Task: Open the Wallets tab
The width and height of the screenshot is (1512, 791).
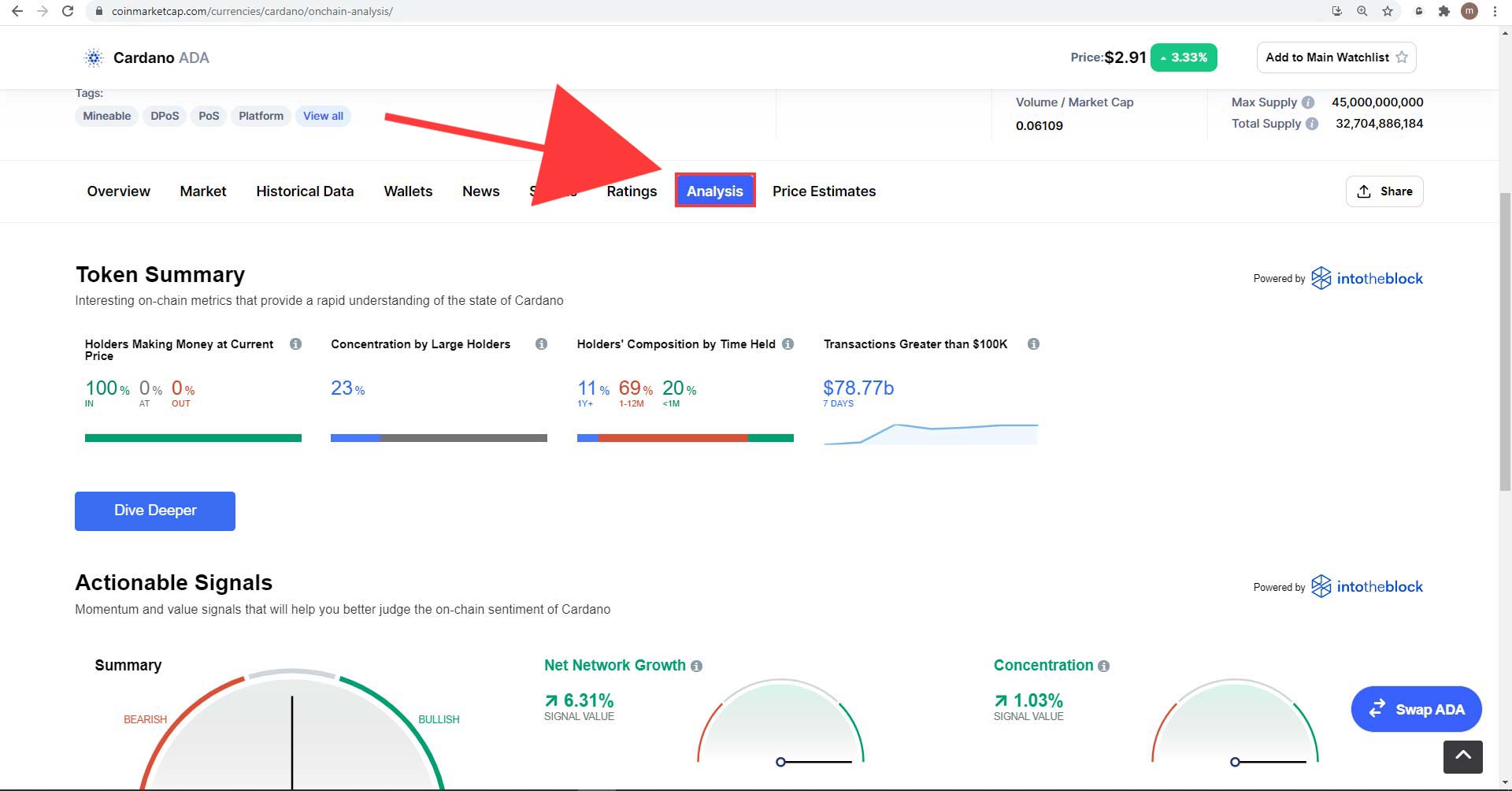Action: pyautogui.click(x=408, y=191)
